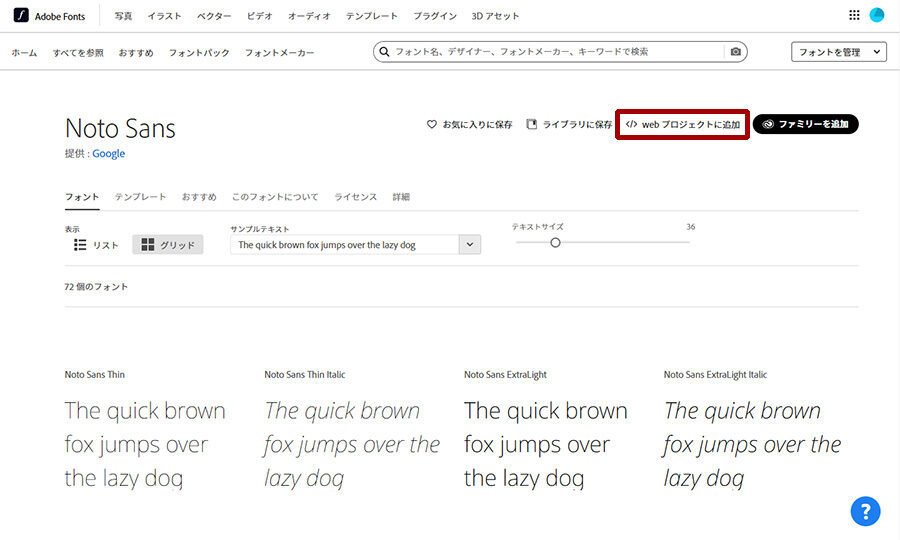
Task: Open the 3D アセット menu
Action: point(495,16)
